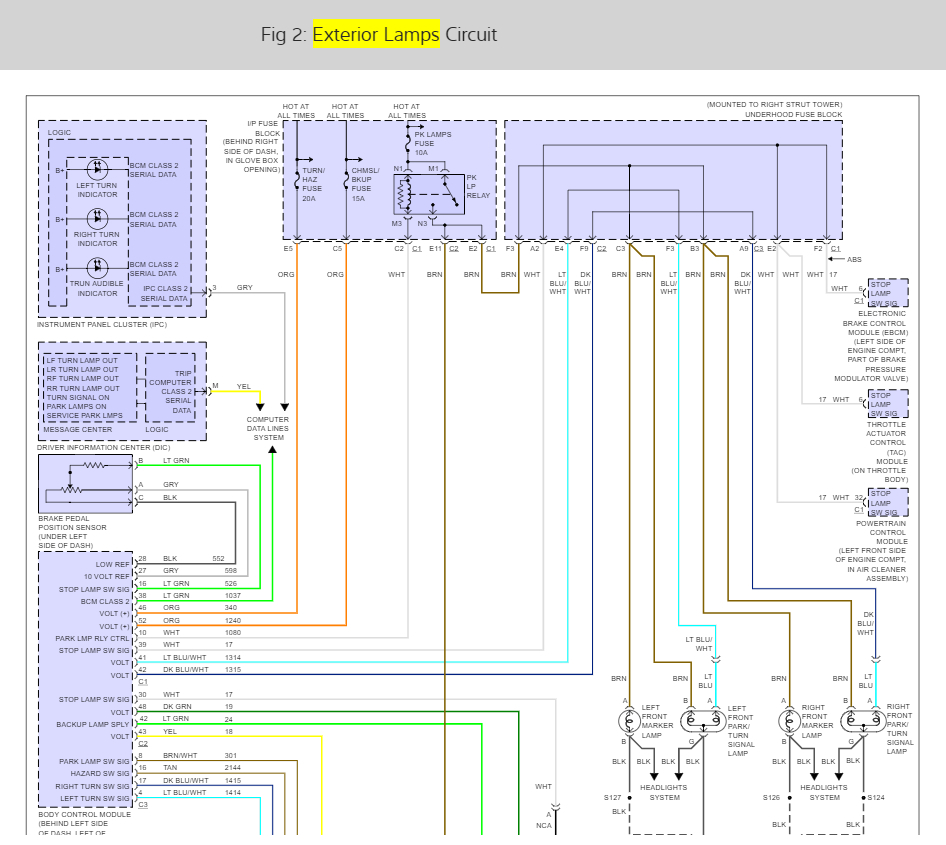The height and width of the screenshot is (845, 946).
Task: Click the highlighted 'Exterior Lamps' title text
Action: [x=376, y=34]
